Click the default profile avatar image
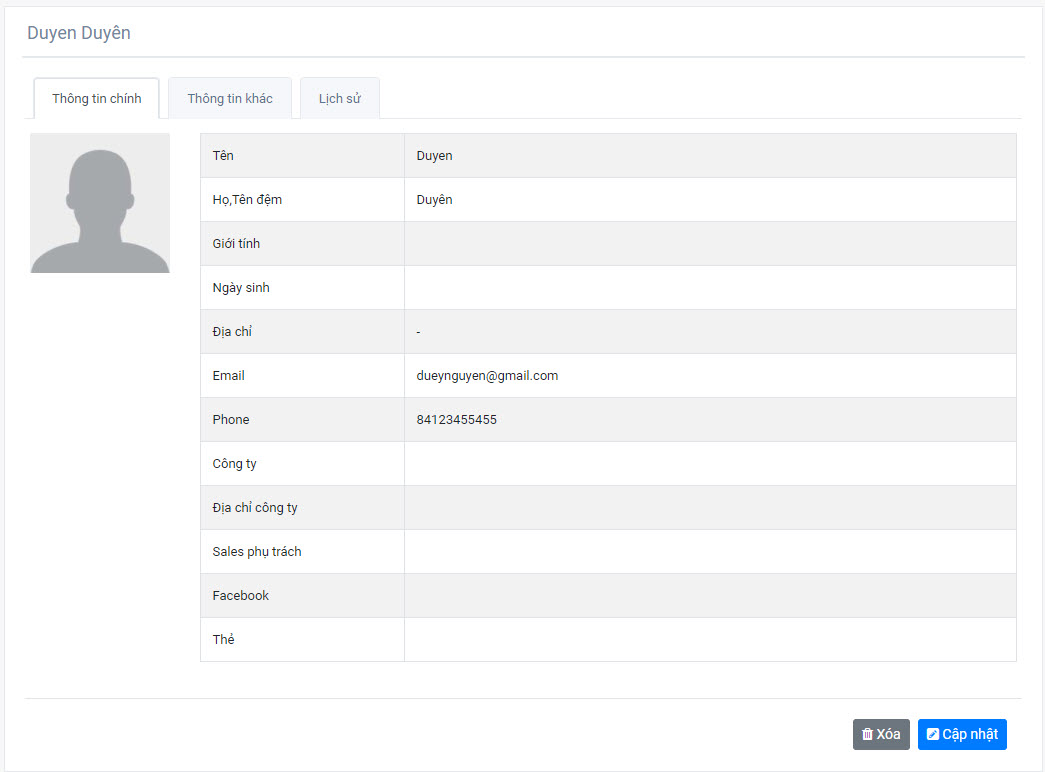The image size is (1045, 772). tap(100, 203)
